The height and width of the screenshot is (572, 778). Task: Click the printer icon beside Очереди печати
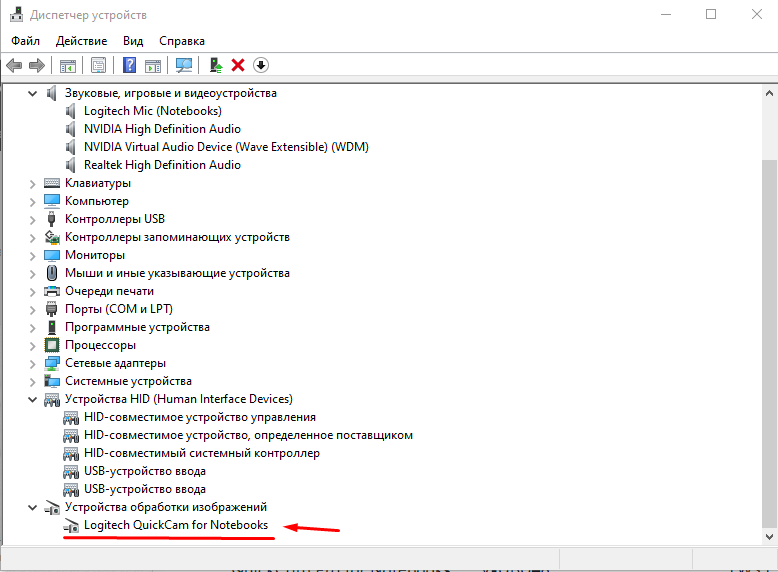pos(52,291)
